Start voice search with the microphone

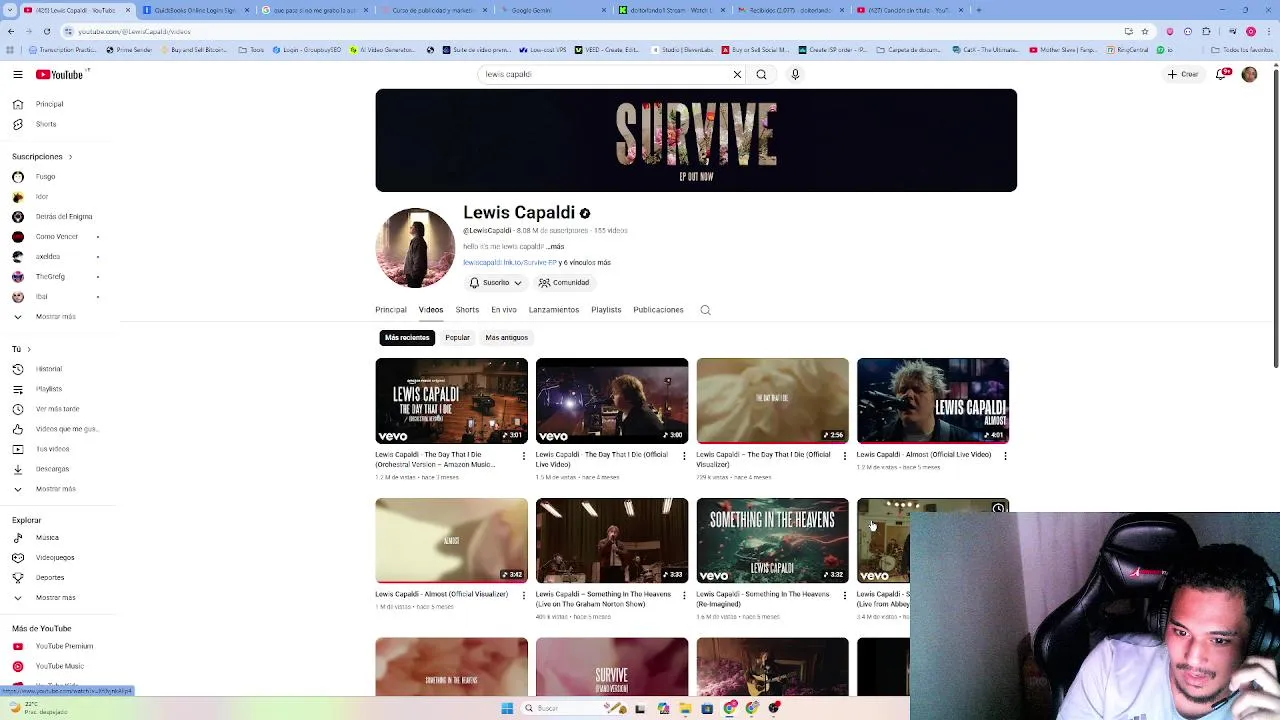click(x=795, y=74)
